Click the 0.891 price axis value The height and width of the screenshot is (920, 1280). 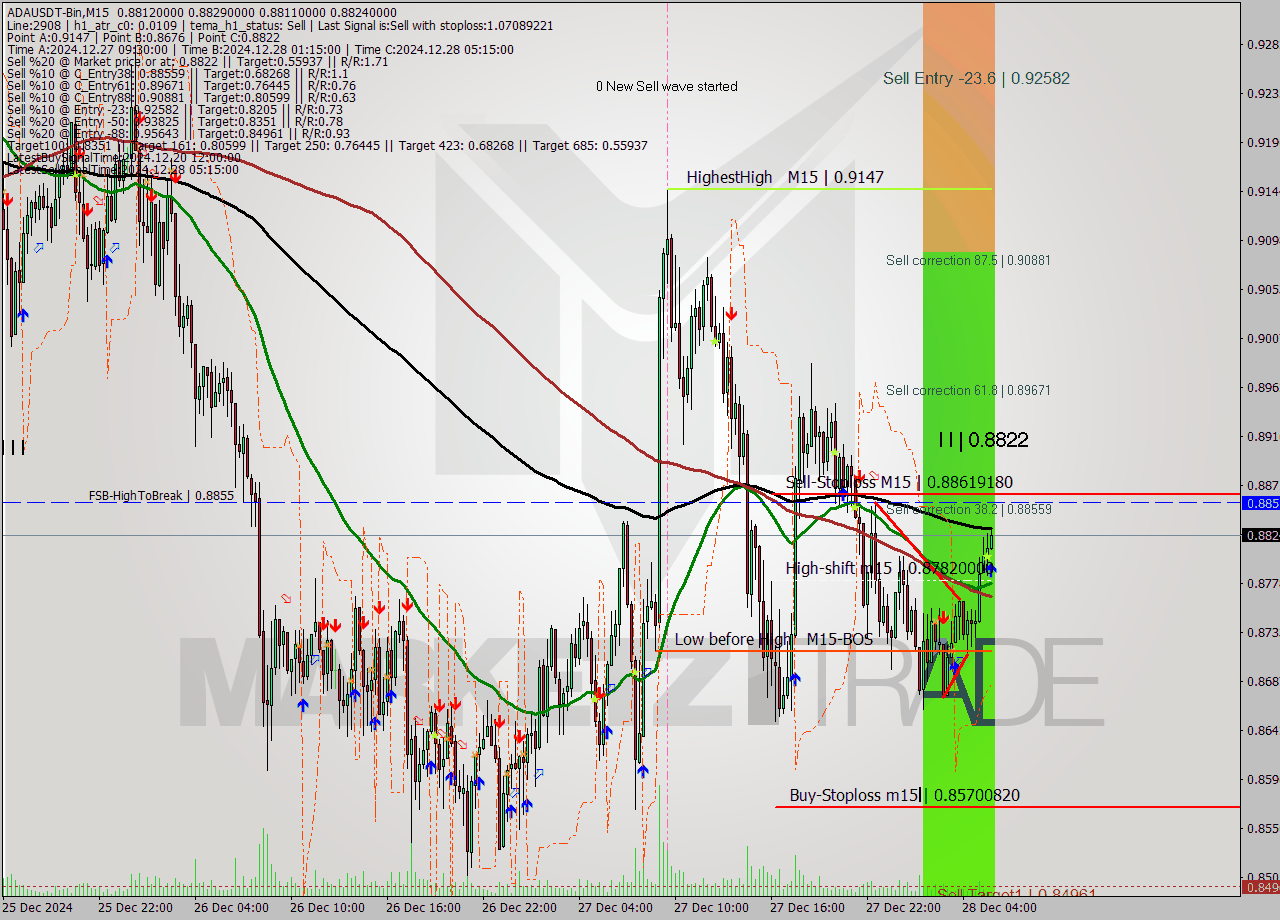pyautogui.click(x=1262, y=436)
